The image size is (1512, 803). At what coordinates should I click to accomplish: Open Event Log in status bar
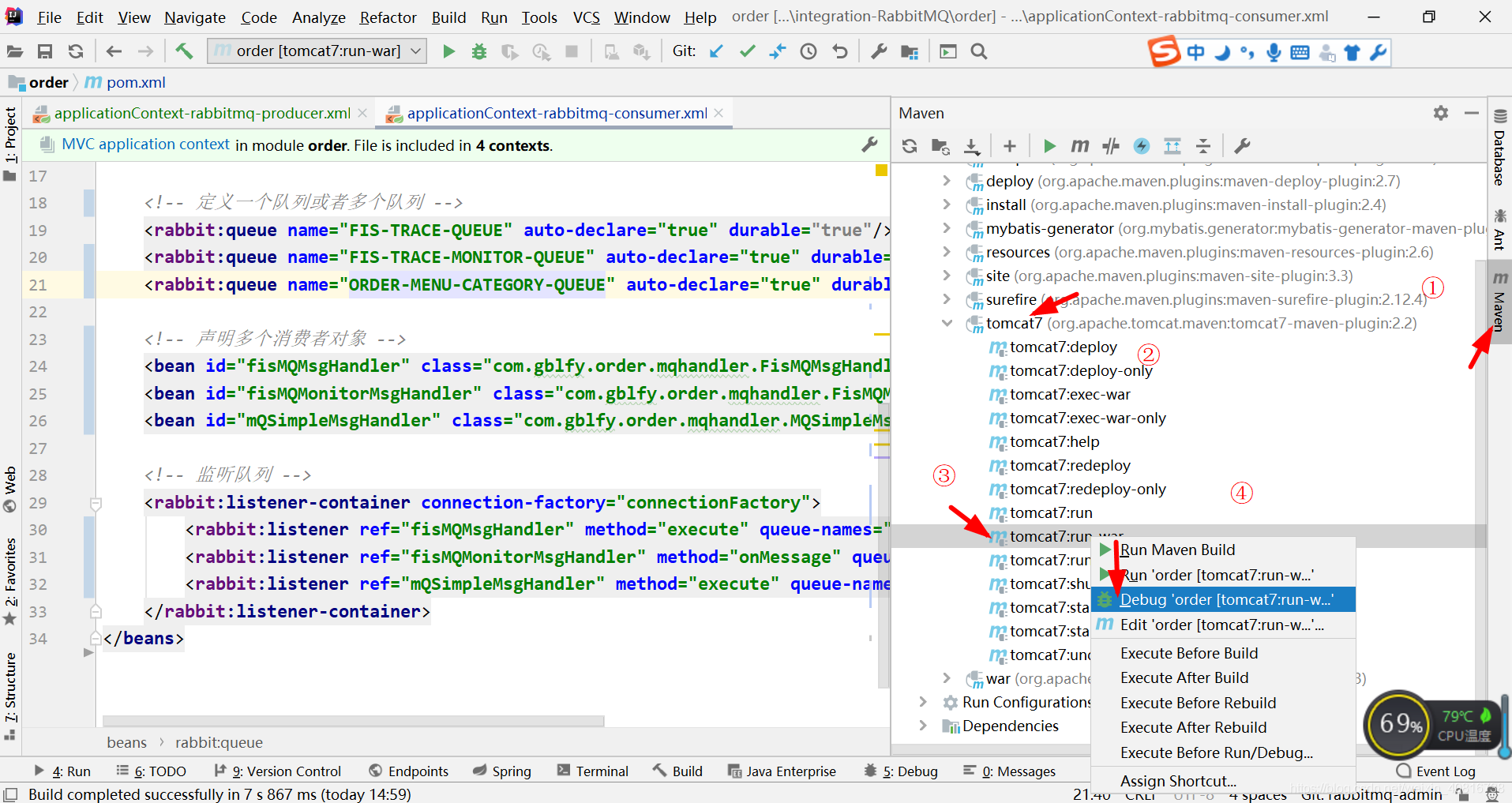point(1436,771)
